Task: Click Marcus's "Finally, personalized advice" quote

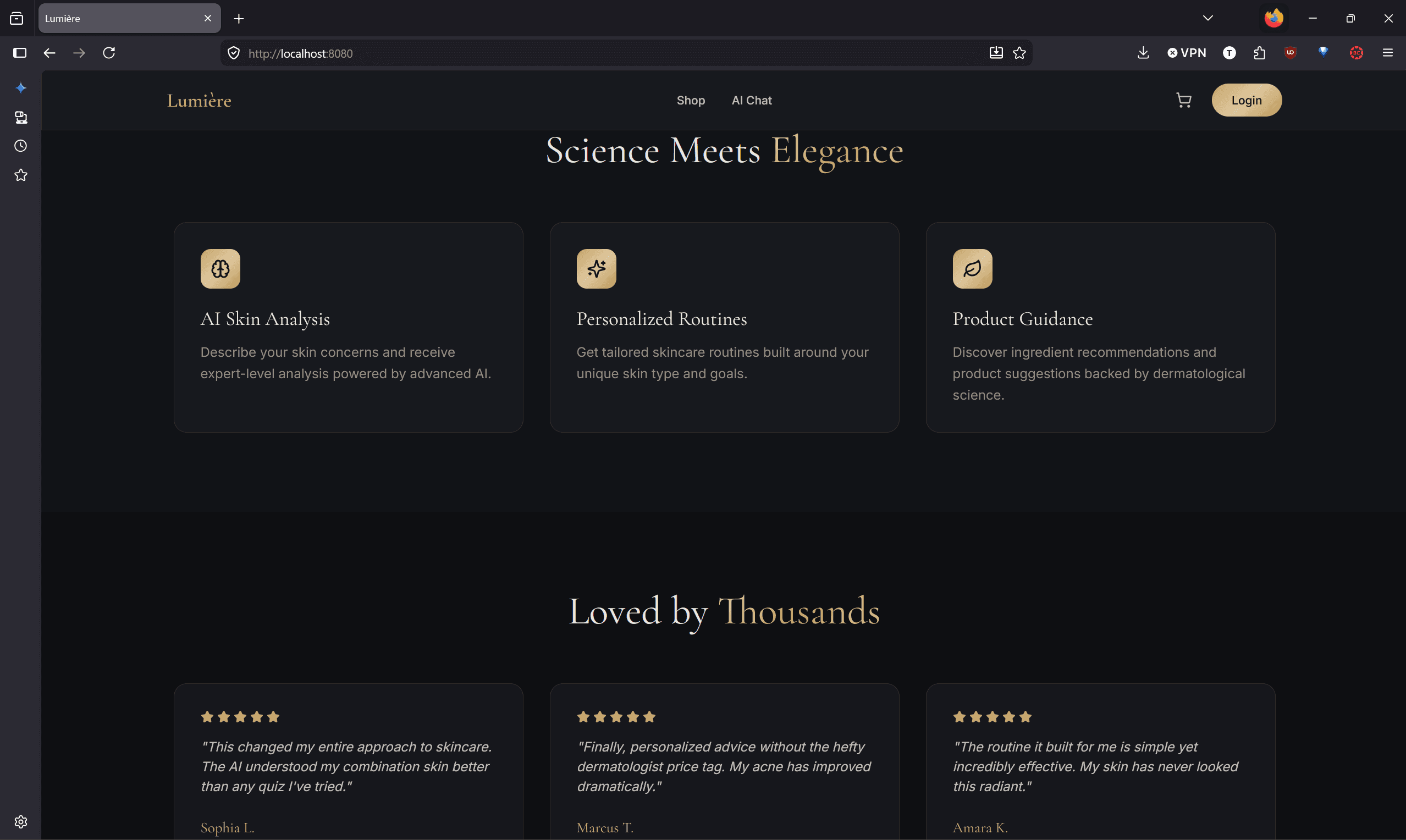Action: point(724,766)
